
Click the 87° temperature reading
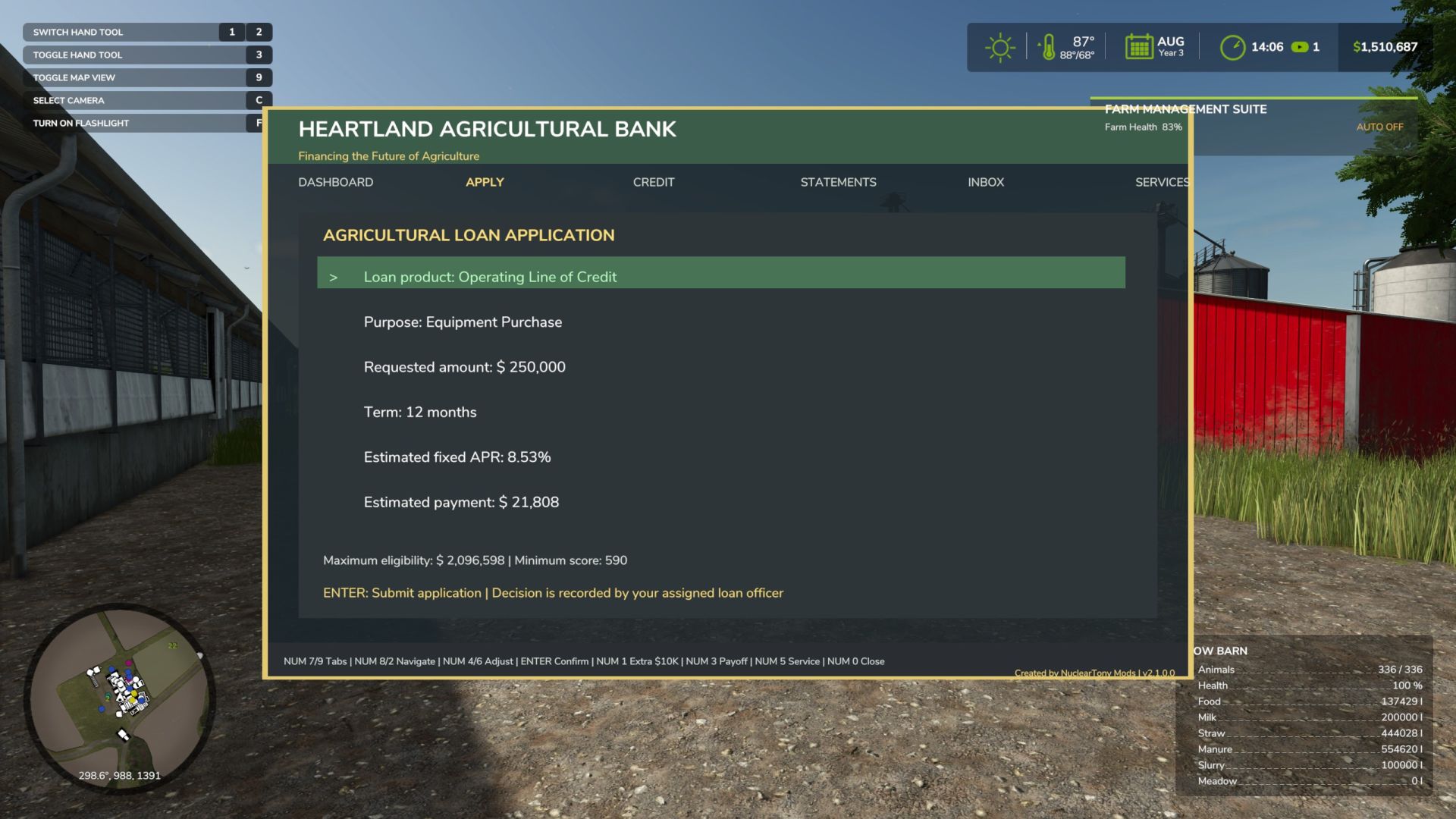1083,42
